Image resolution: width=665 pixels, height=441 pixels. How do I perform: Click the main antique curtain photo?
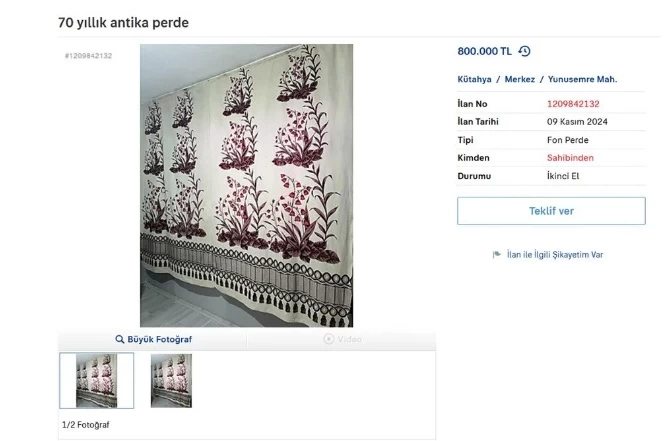(x=246, y=185)
